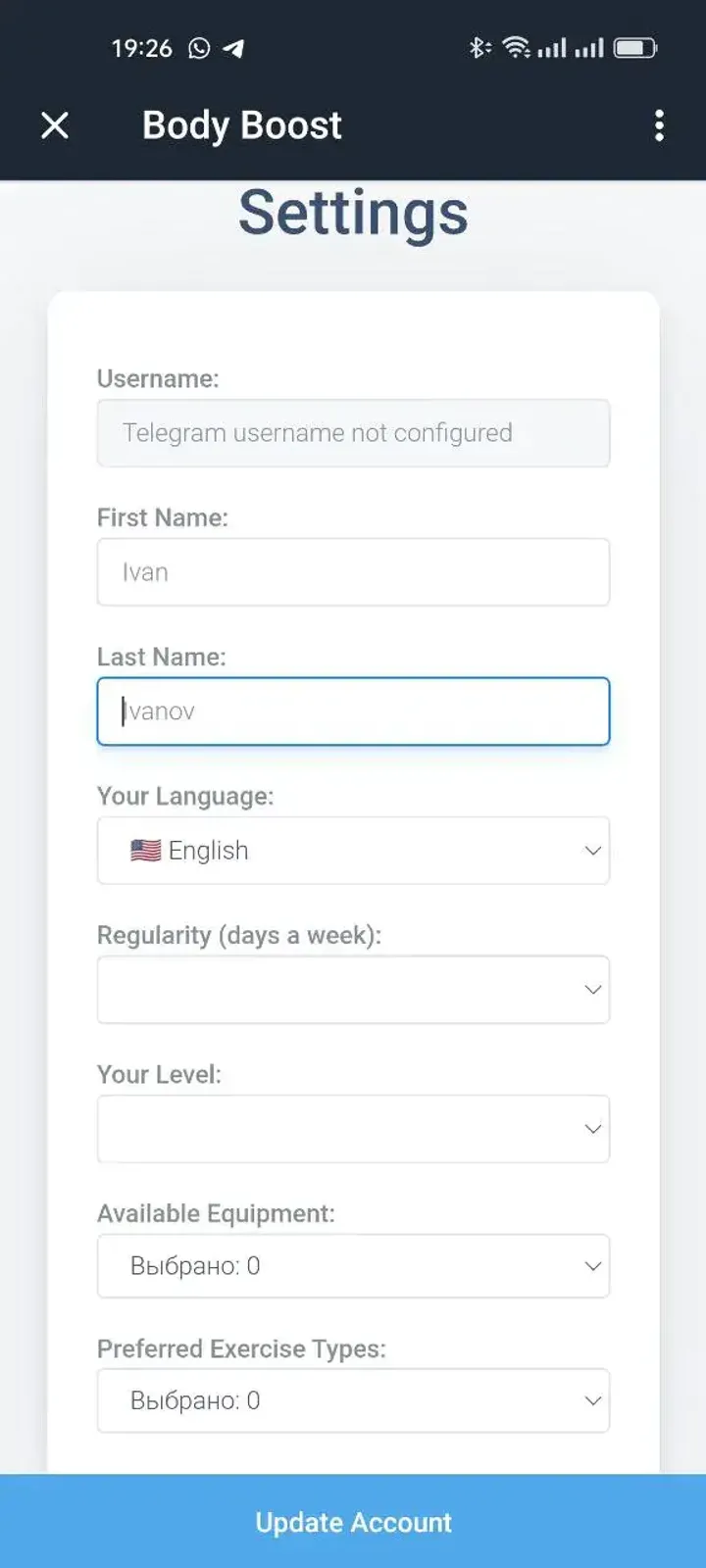The height and width of the screenshot is (1568, 706).
Task: Tap the Wi-Fi status icon
Action: pyautogui.click(x=516, y=47)
